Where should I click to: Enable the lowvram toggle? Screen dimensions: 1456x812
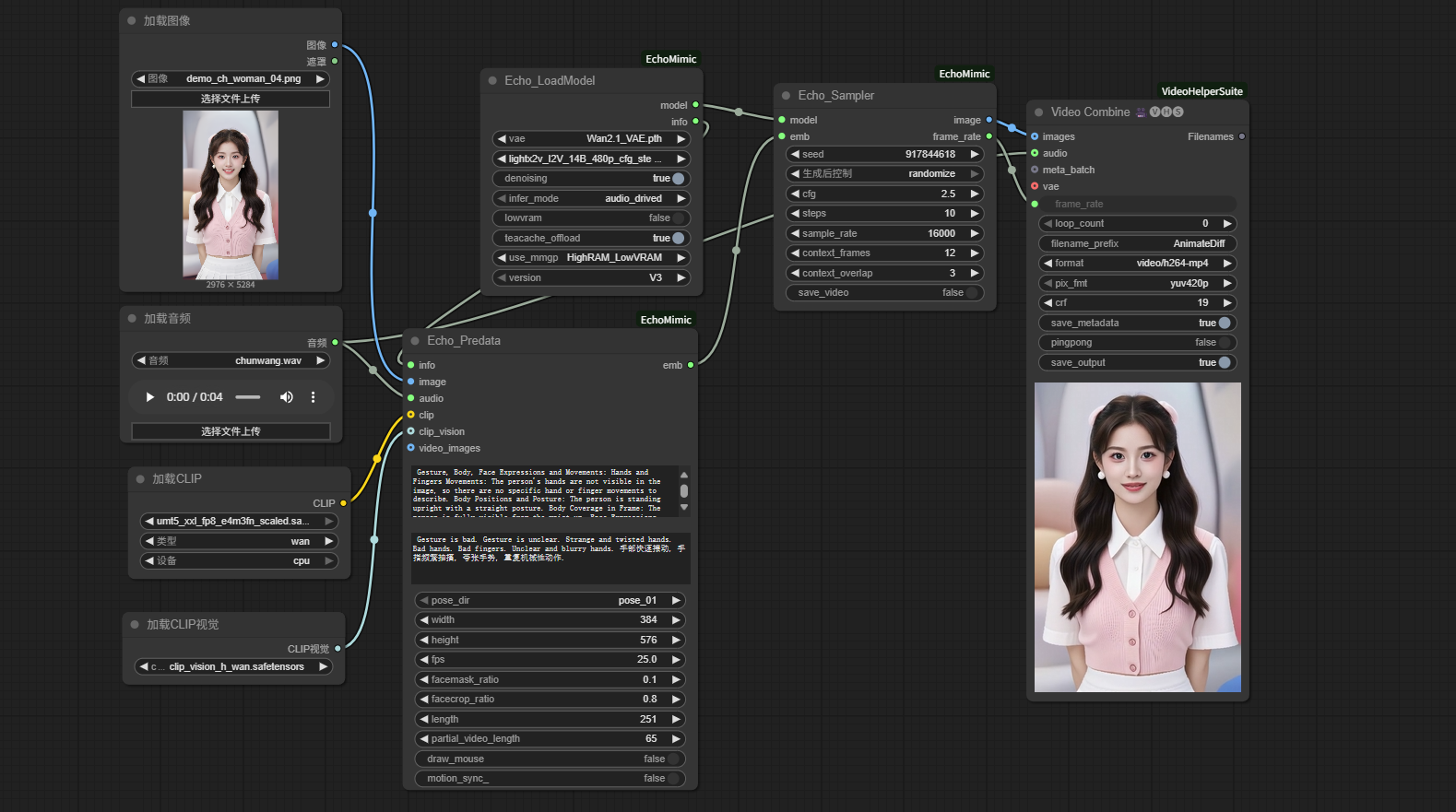point(679,218)
